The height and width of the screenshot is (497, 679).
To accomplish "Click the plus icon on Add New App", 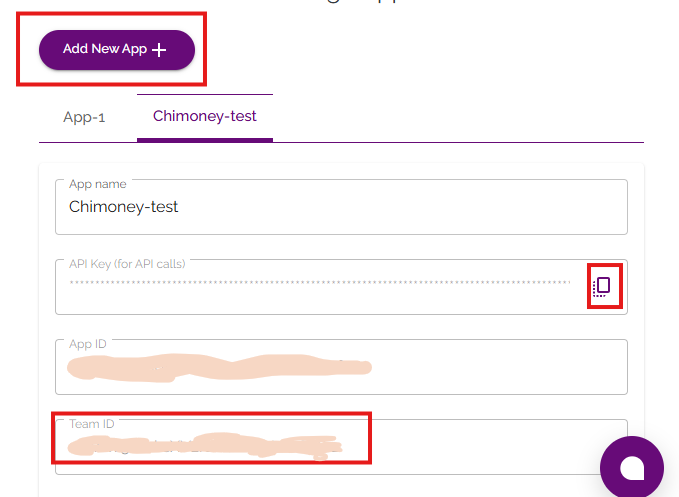I will coord(159,49).
